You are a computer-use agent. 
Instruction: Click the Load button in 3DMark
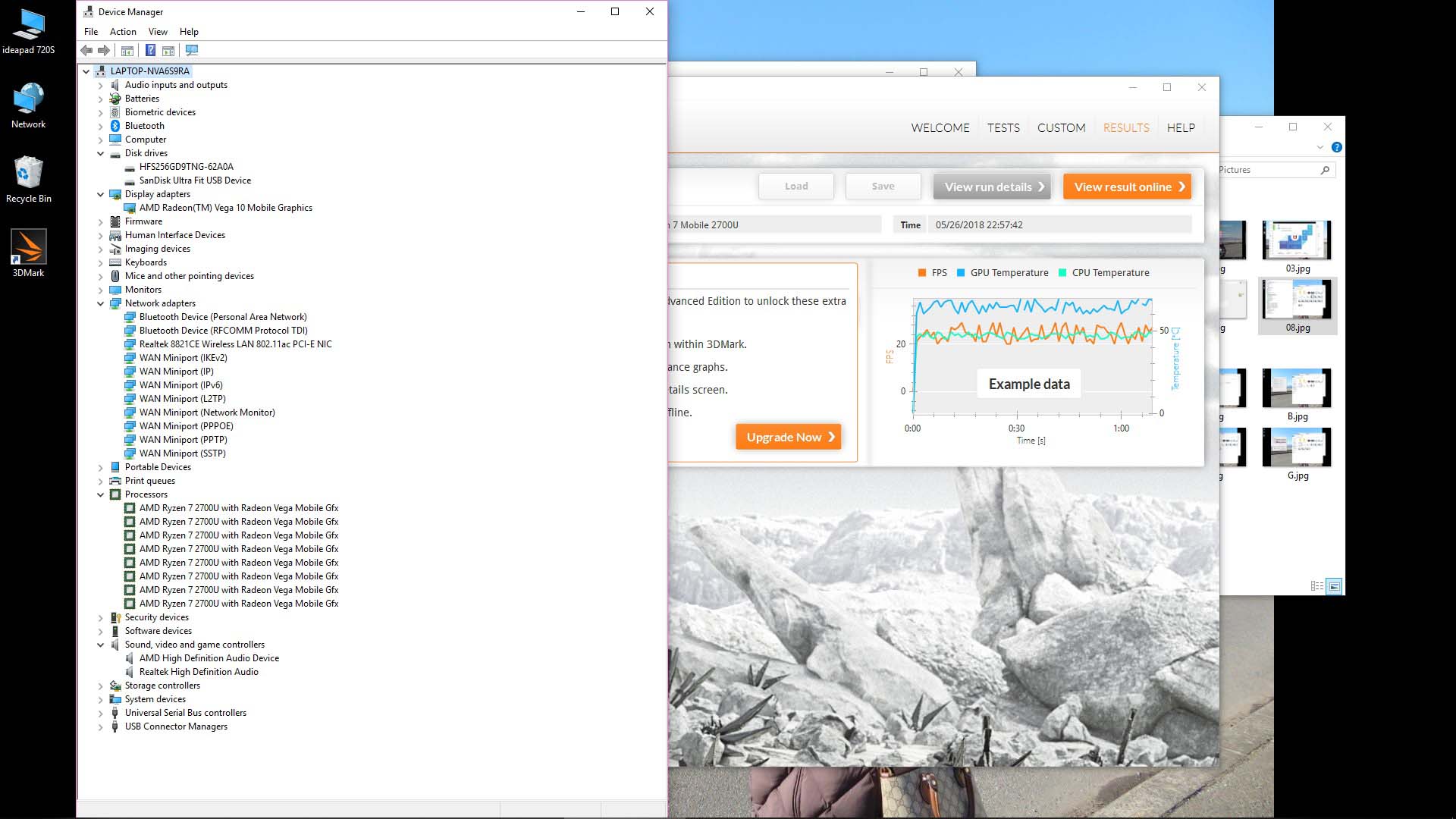coord(796,187)
